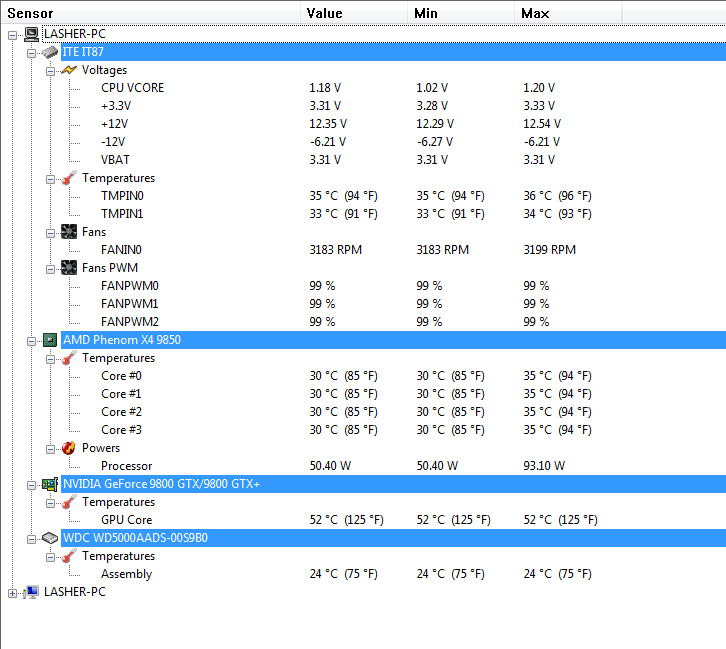This screenshot has width=726, height=649.
Task: Click the Powers flame icon
Action: (69, 448)
